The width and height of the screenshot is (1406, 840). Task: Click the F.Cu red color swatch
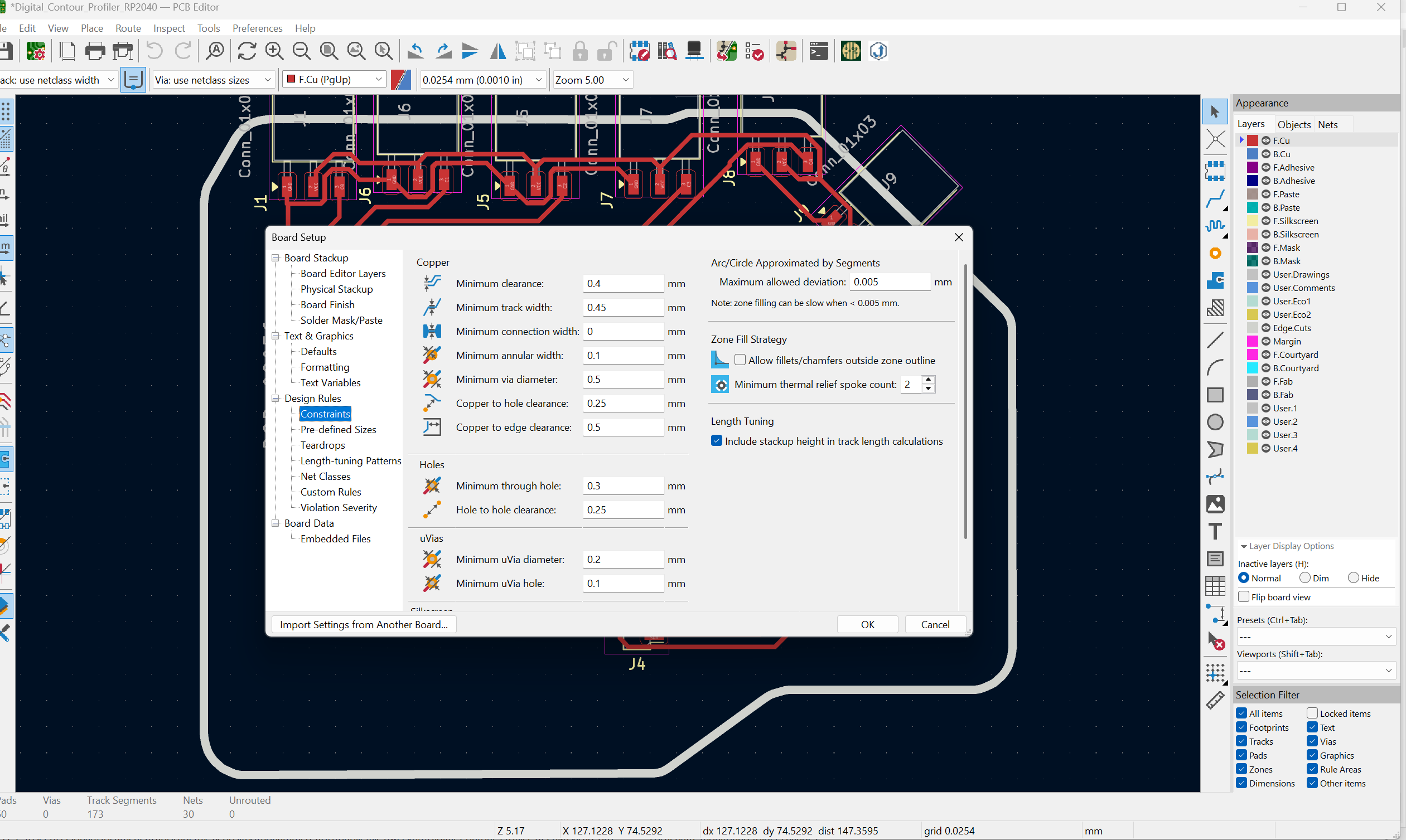1253,140
